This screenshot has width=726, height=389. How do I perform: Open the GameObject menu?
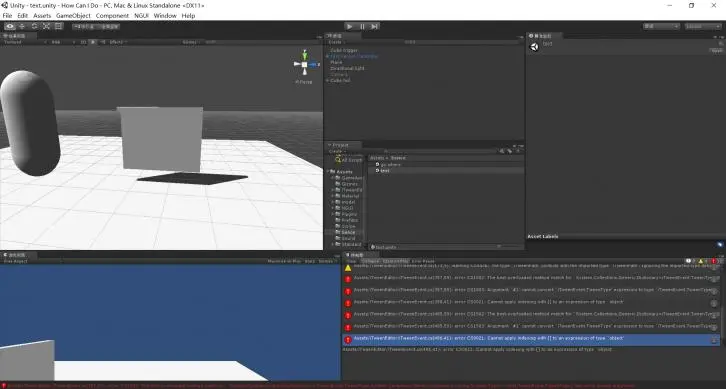click(73, 15)
